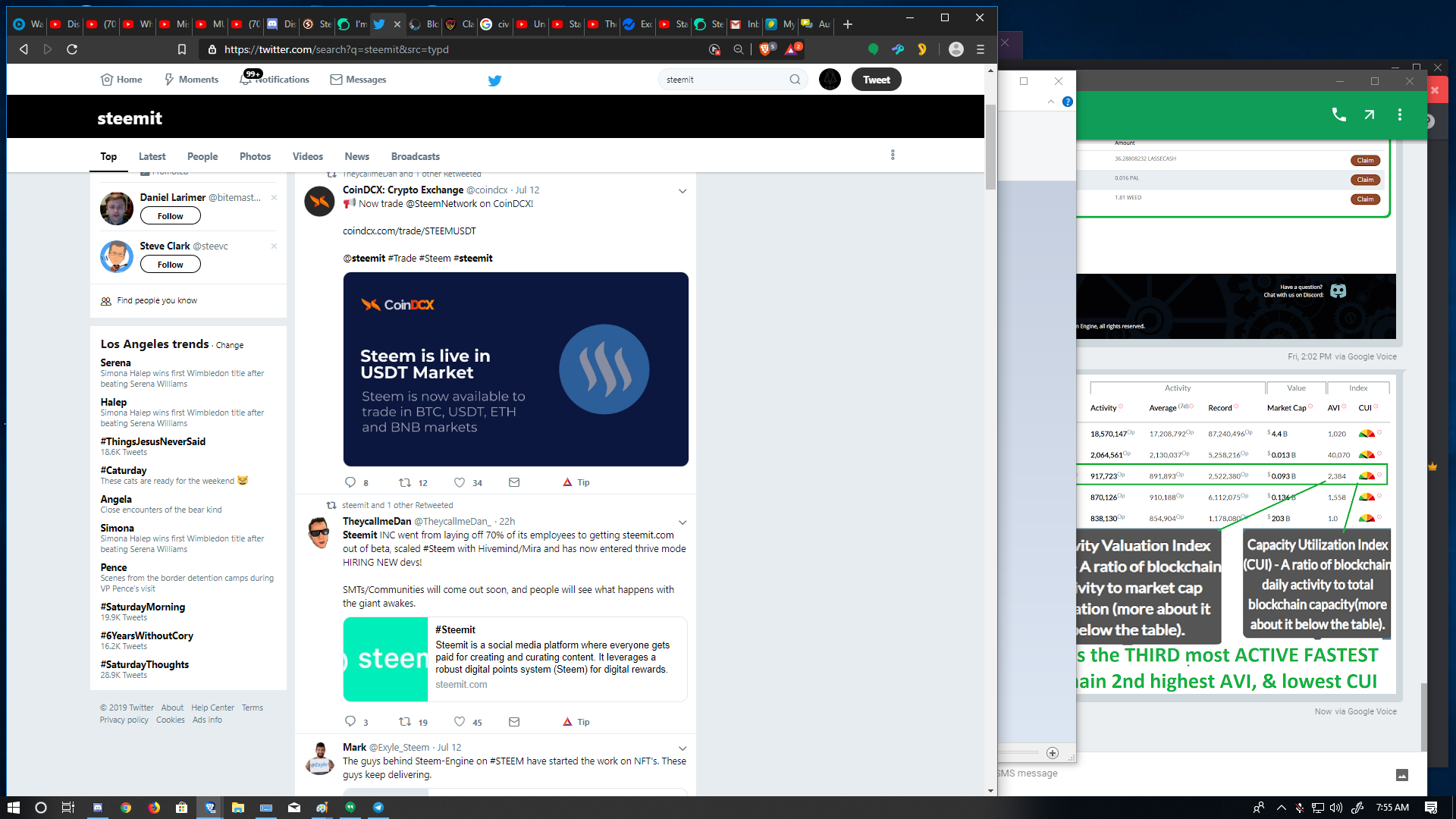
Task: Open File Explorer from the taskbar
Action: (x=238, y=808)
